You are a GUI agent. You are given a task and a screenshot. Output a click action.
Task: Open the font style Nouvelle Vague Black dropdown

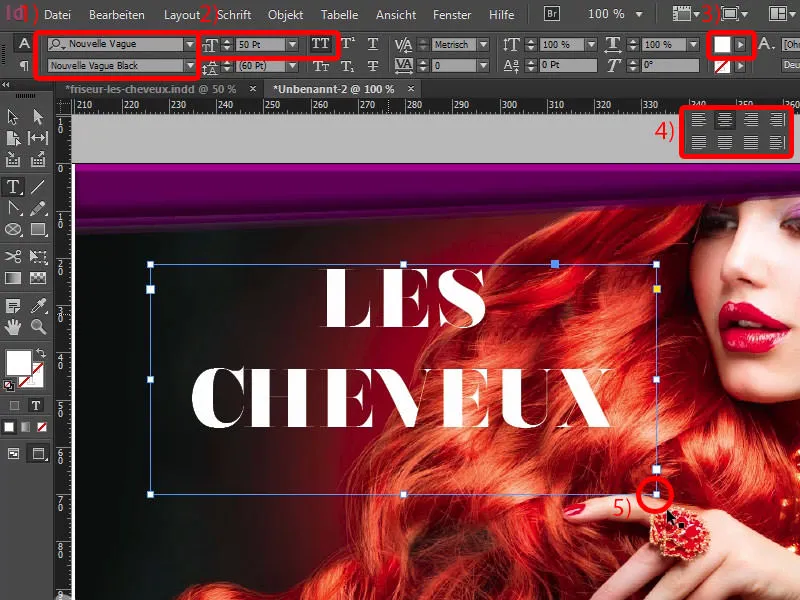[189, 66]
